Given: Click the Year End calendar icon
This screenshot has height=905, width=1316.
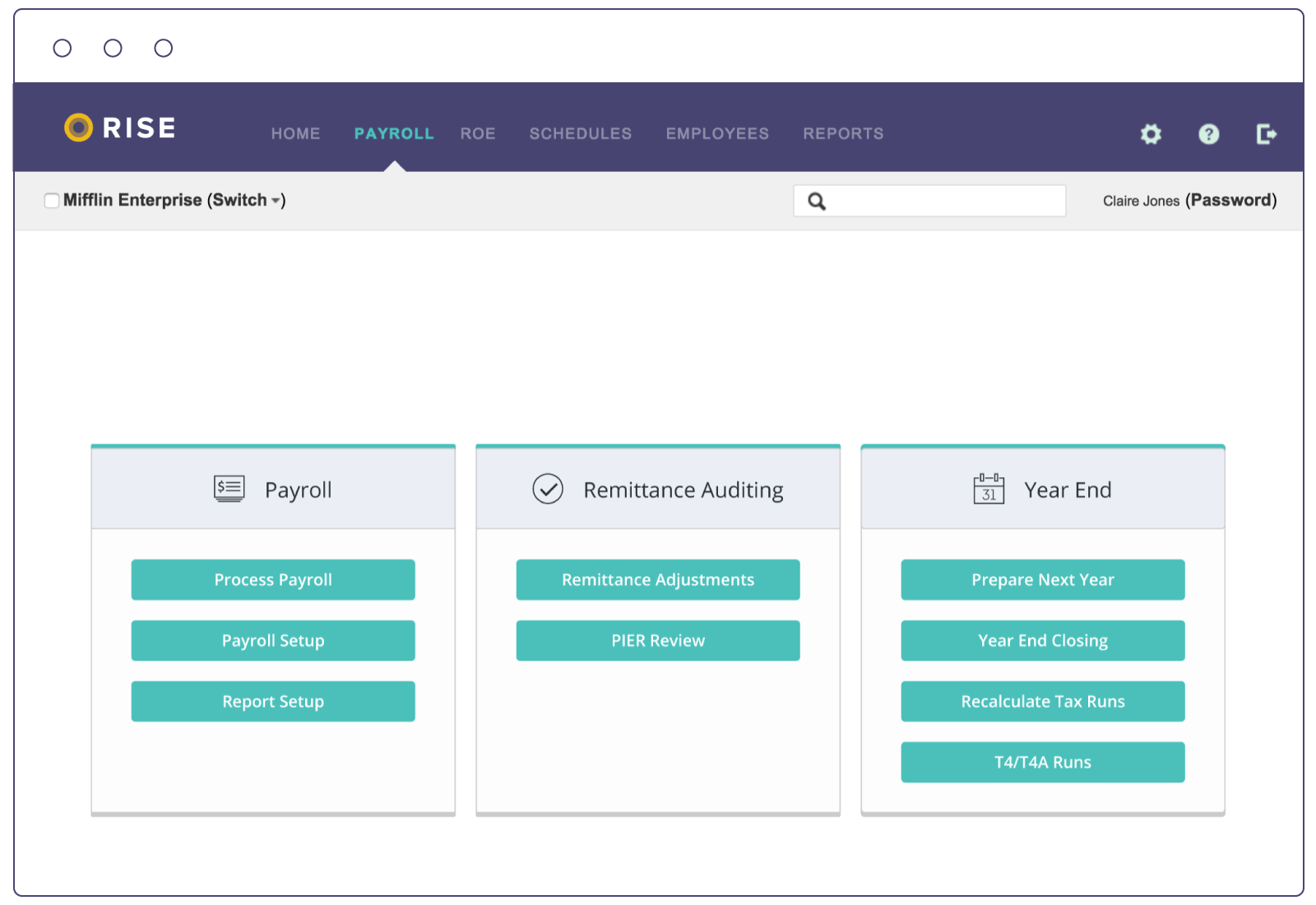Looking at the screenshot, I should (989, 488).
